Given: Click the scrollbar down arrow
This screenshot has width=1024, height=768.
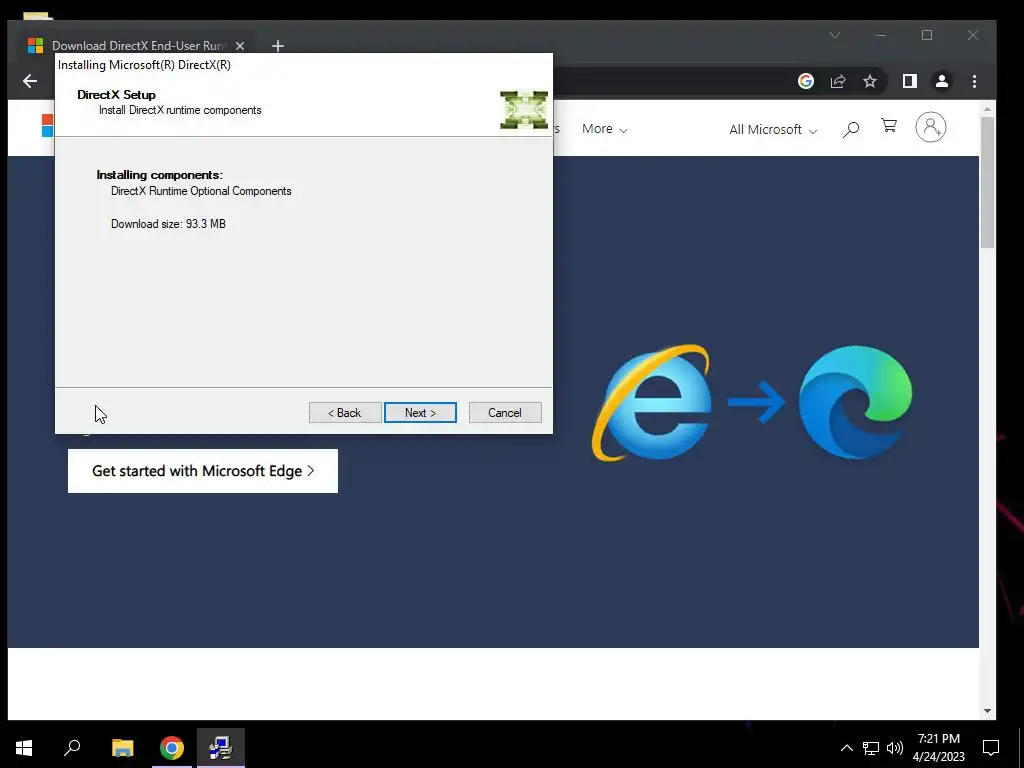Looking at the screenshot, I should tap(987, 711).
